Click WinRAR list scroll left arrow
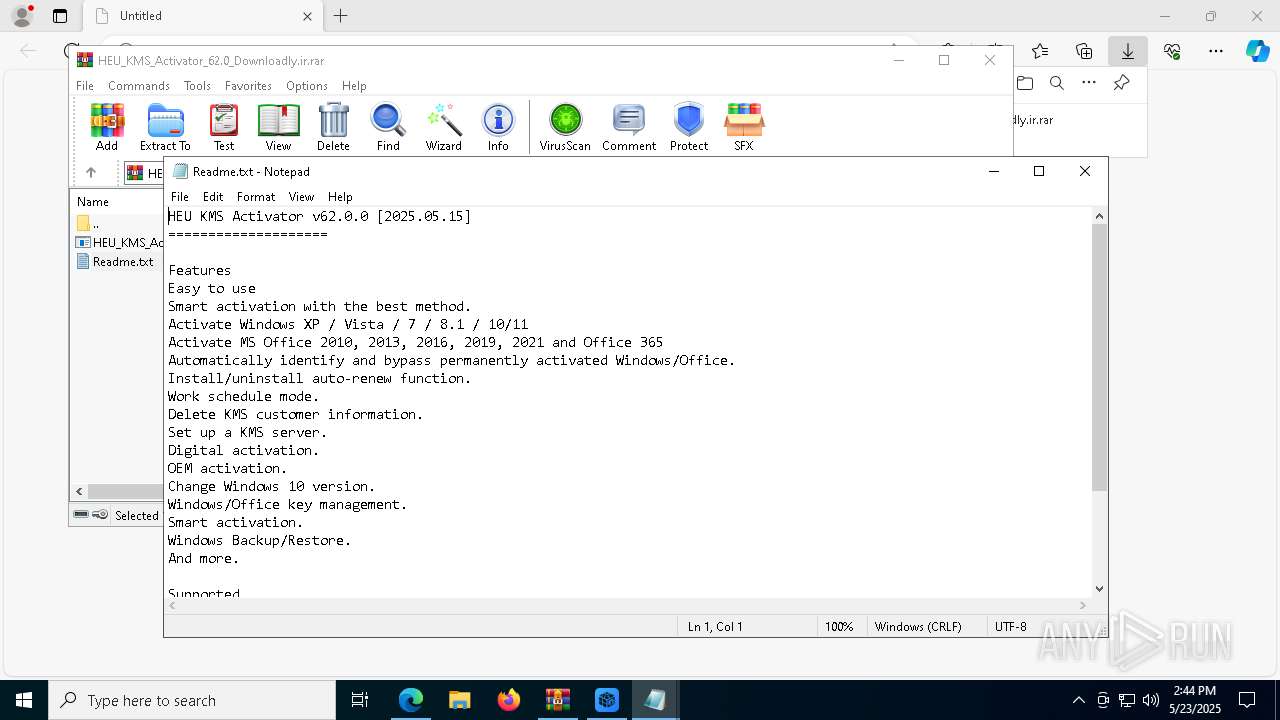This screenshot has height=720, width=1280. tap(79, 491)
